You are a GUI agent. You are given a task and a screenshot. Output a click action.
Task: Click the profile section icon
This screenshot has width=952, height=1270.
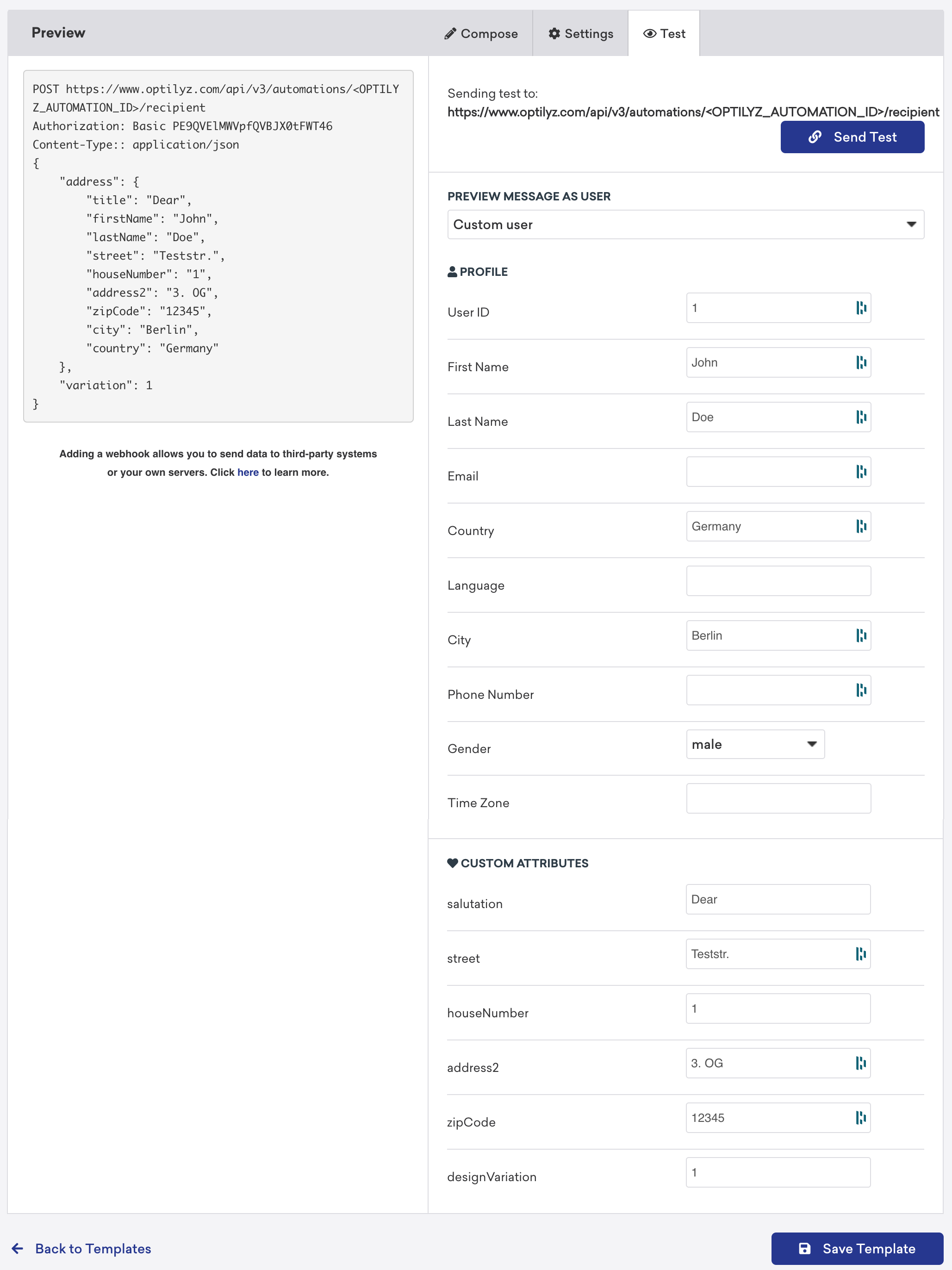point(452,271)
